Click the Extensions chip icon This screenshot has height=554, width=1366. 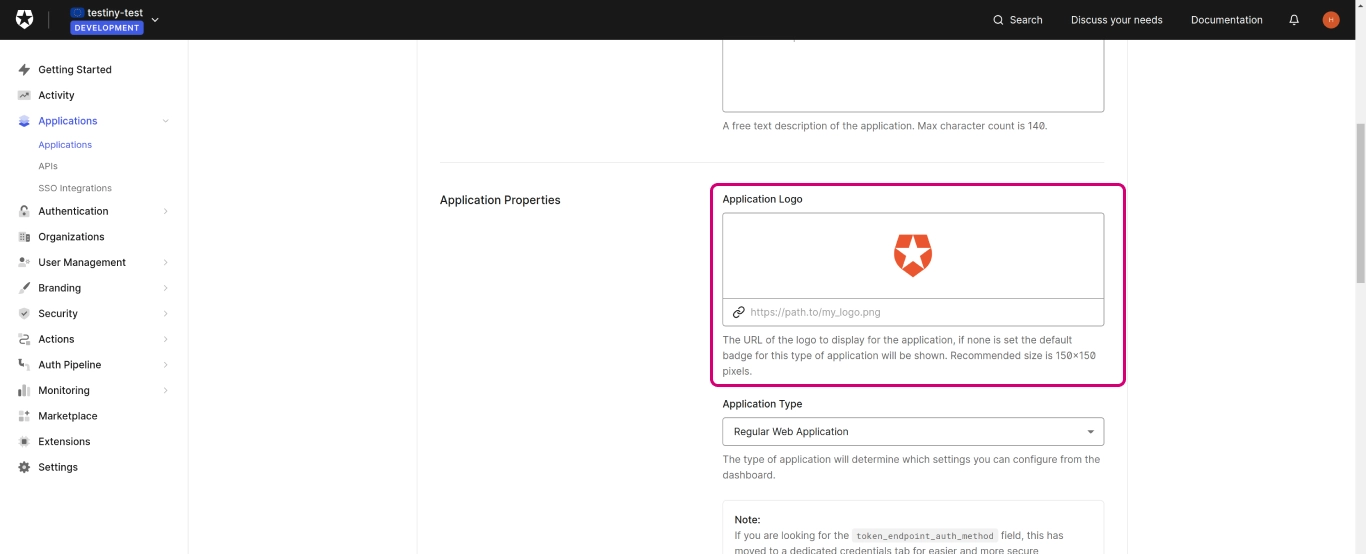[x=24, y=441]
